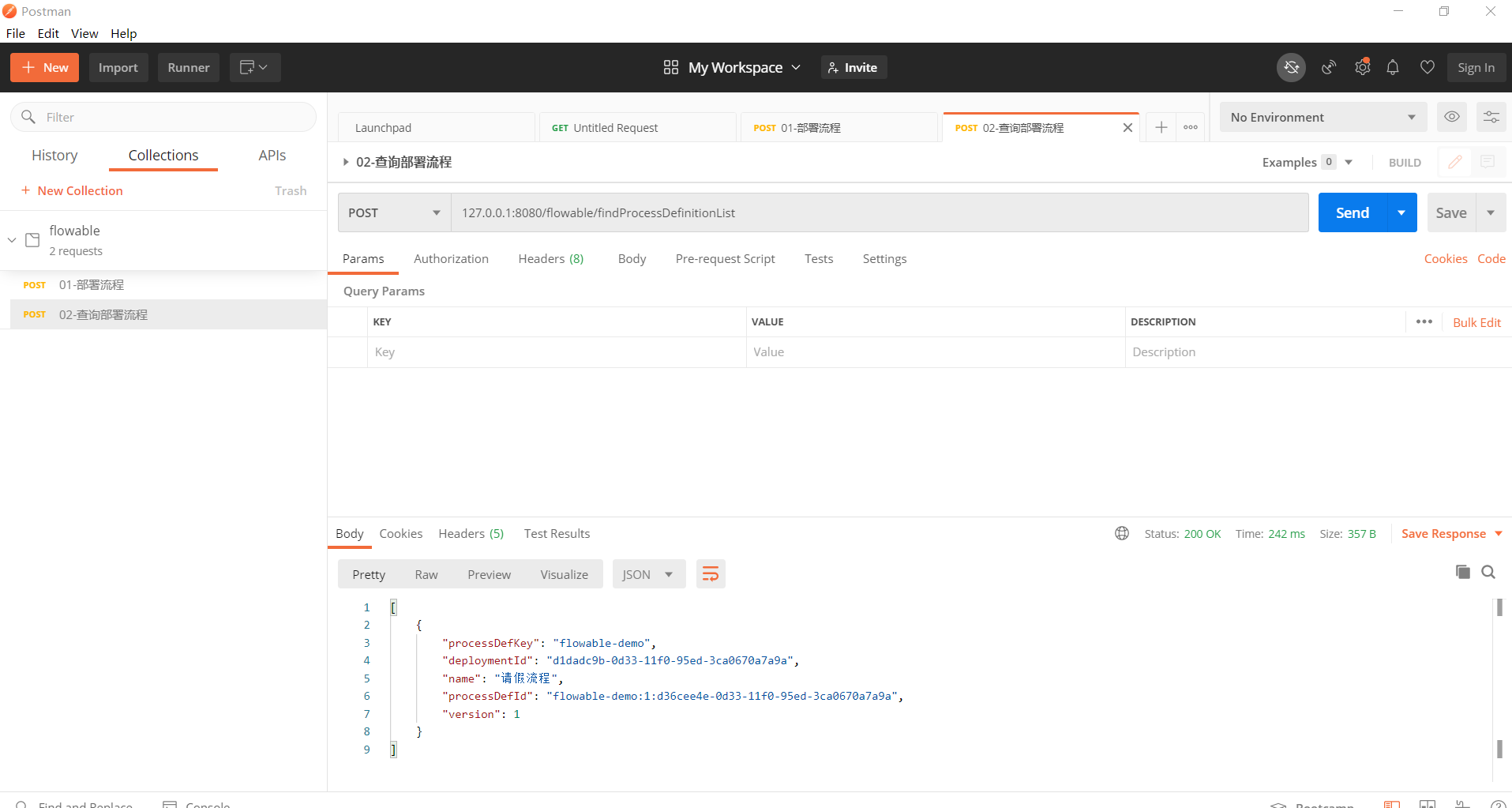1512x808 pixels.
Task: Toggle line wrap in response body
Action: click(x=711, y=574)
